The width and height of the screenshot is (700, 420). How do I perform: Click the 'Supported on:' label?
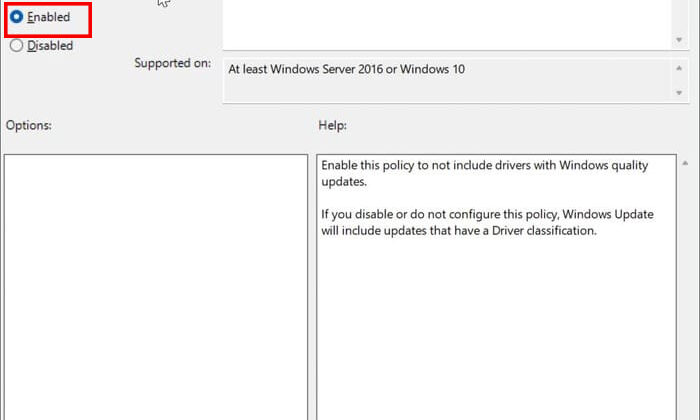pyautogui.click(x=173, y=64)
